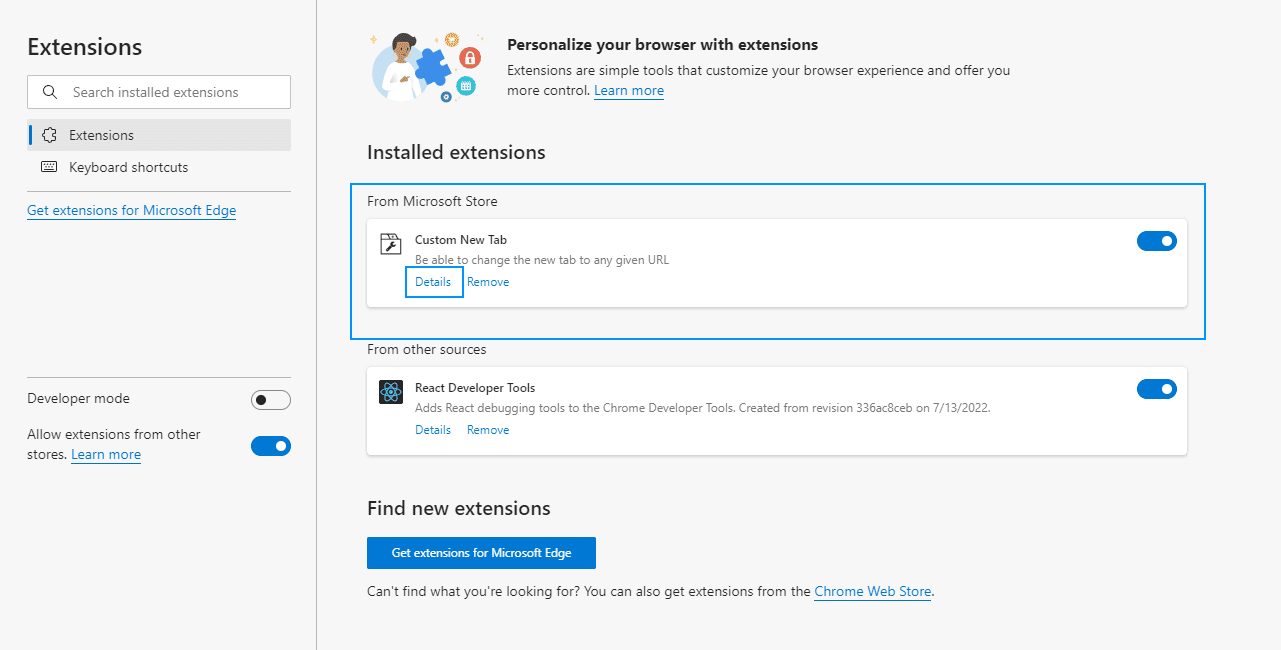Click Learn more under allow extensions from other stores
This screenshot has height=650, width=1281.
pos(105,454)
